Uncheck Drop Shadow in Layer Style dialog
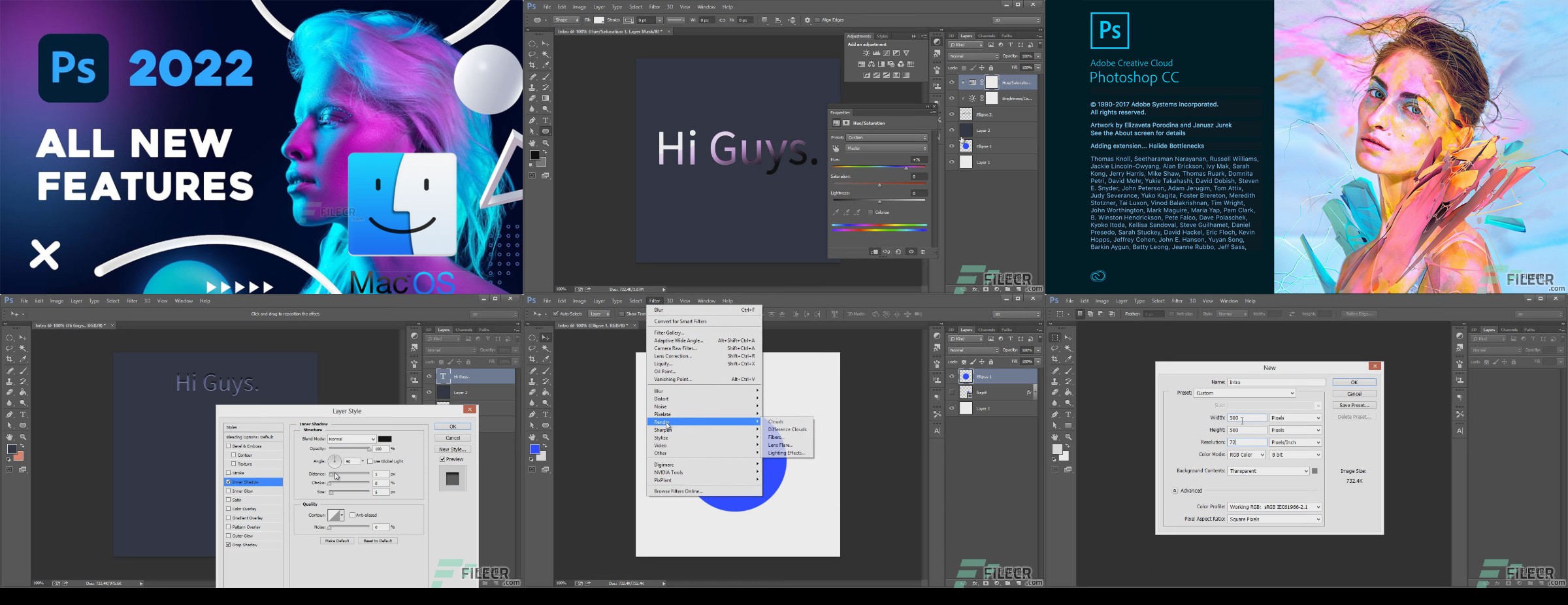 coord(229,544)
